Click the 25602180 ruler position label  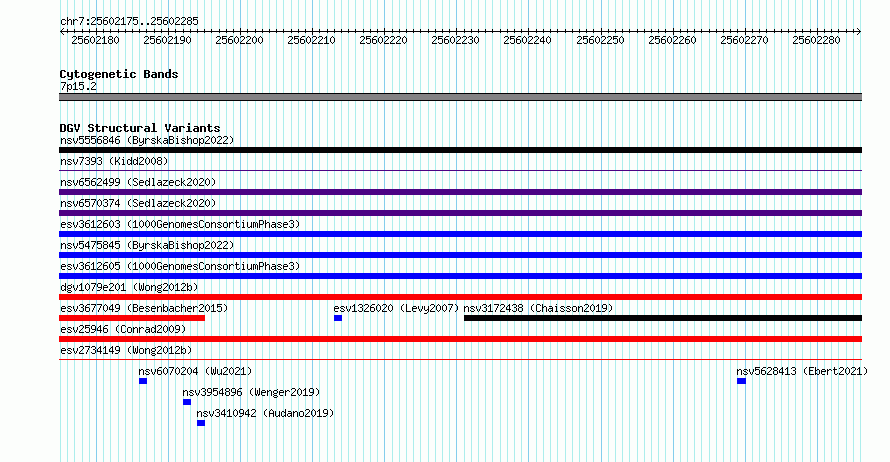click(x=95, y=40)
